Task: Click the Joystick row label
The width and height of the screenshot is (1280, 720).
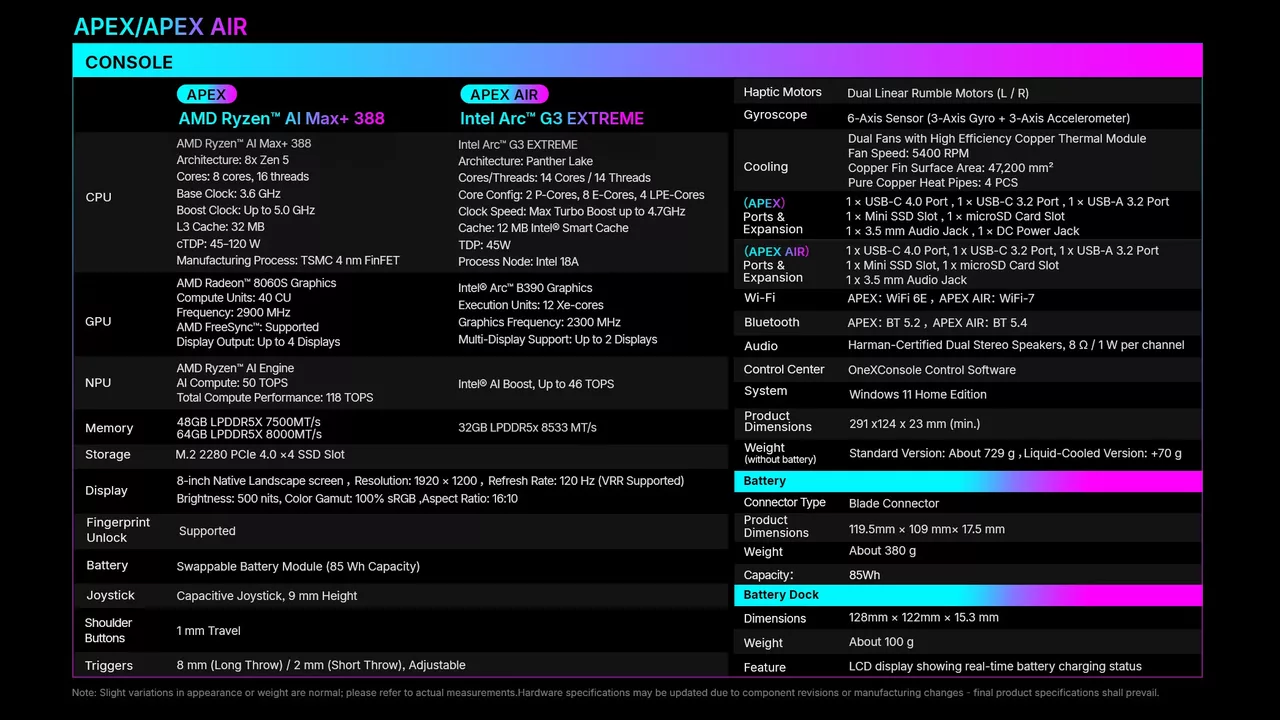Action: point(110,595)
